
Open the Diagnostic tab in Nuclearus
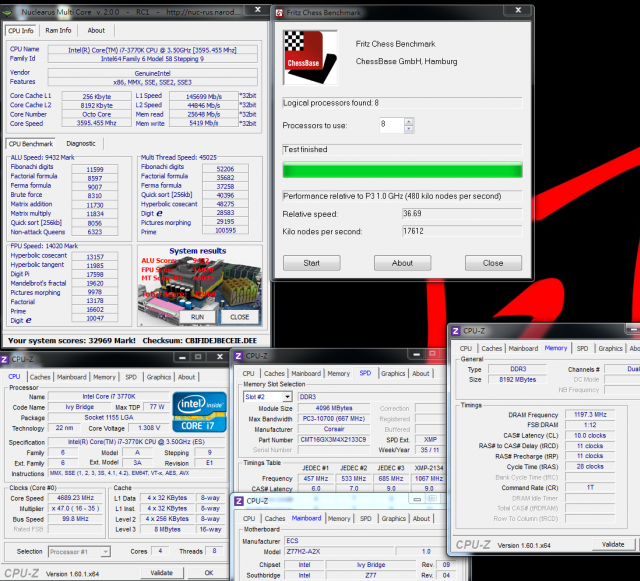tap(81, 144)
